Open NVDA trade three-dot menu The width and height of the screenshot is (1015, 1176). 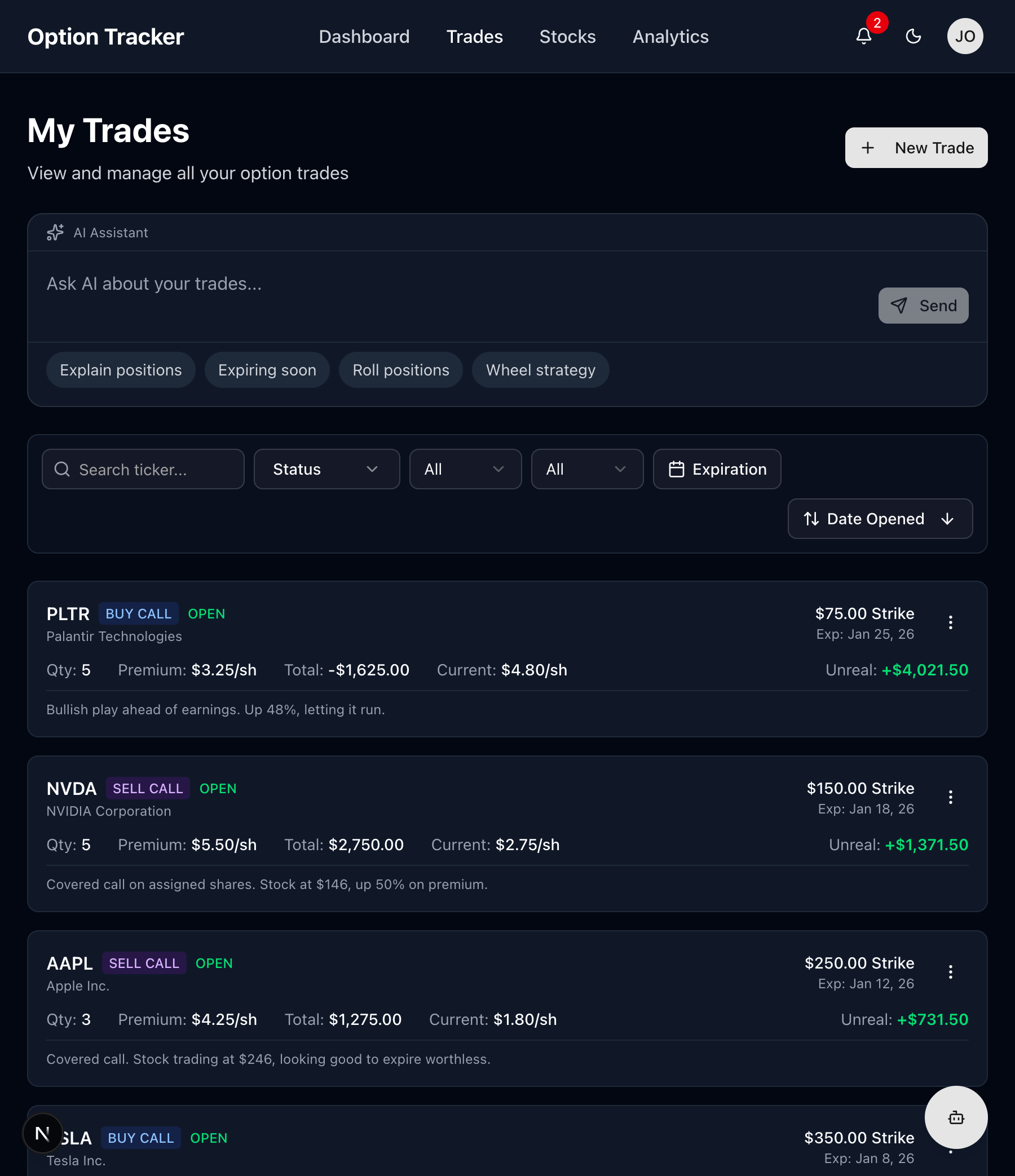(x=950, y=797)
